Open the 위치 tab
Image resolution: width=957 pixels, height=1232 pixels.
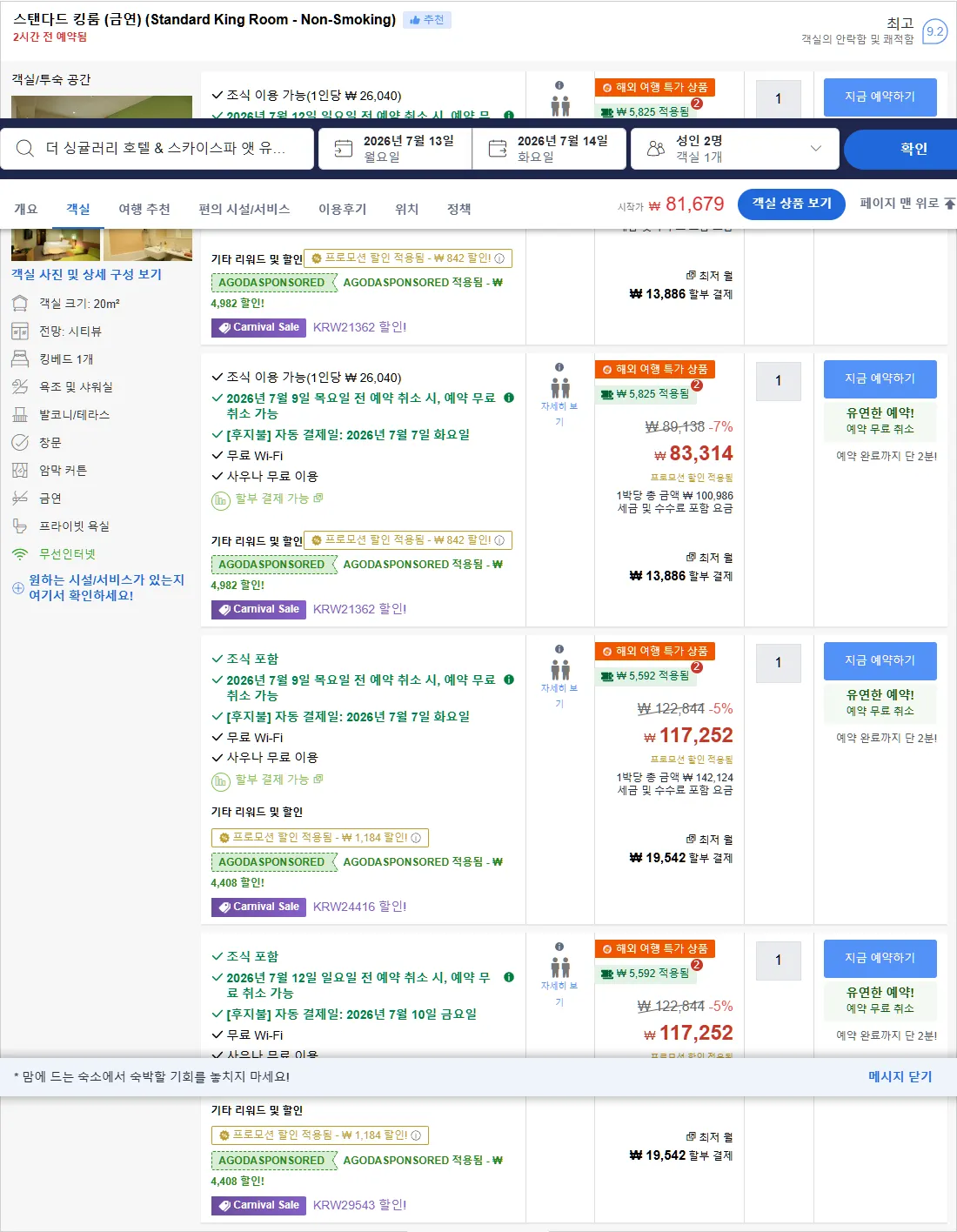(x=407, y=209)
